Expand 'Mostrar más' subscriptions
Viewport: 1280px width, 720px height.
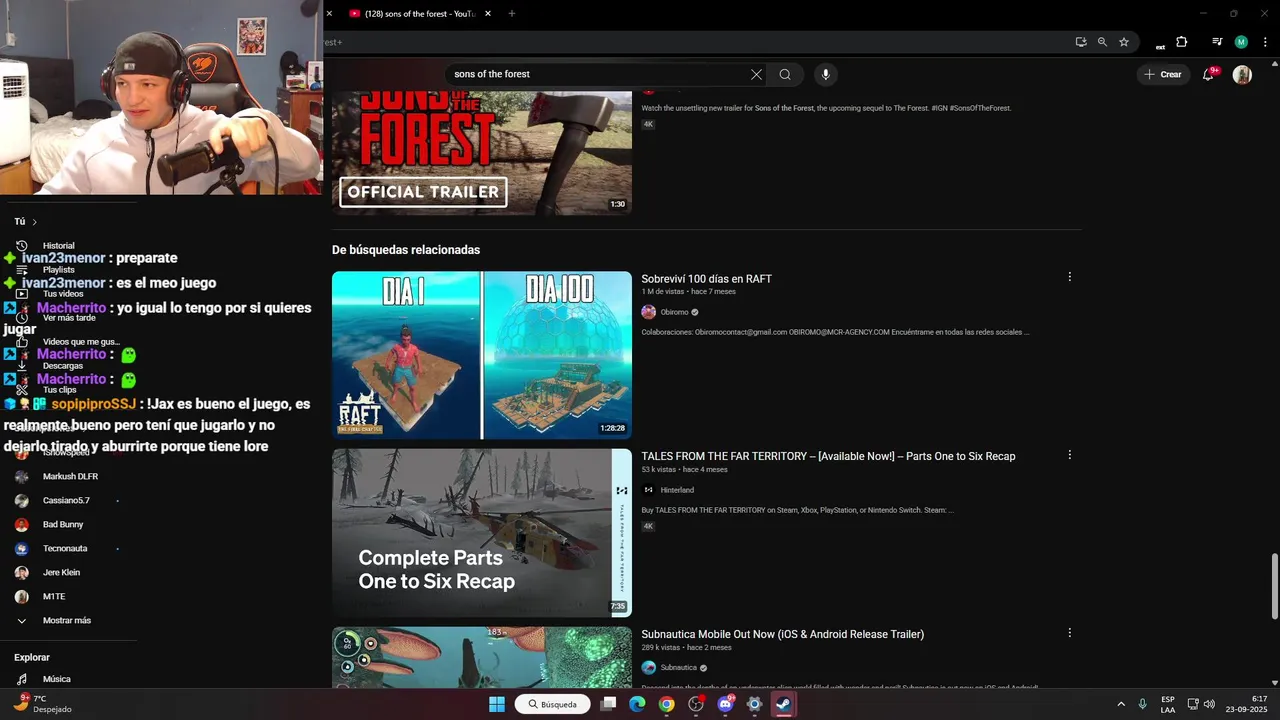pyautogui.click(x=66, y=621)
